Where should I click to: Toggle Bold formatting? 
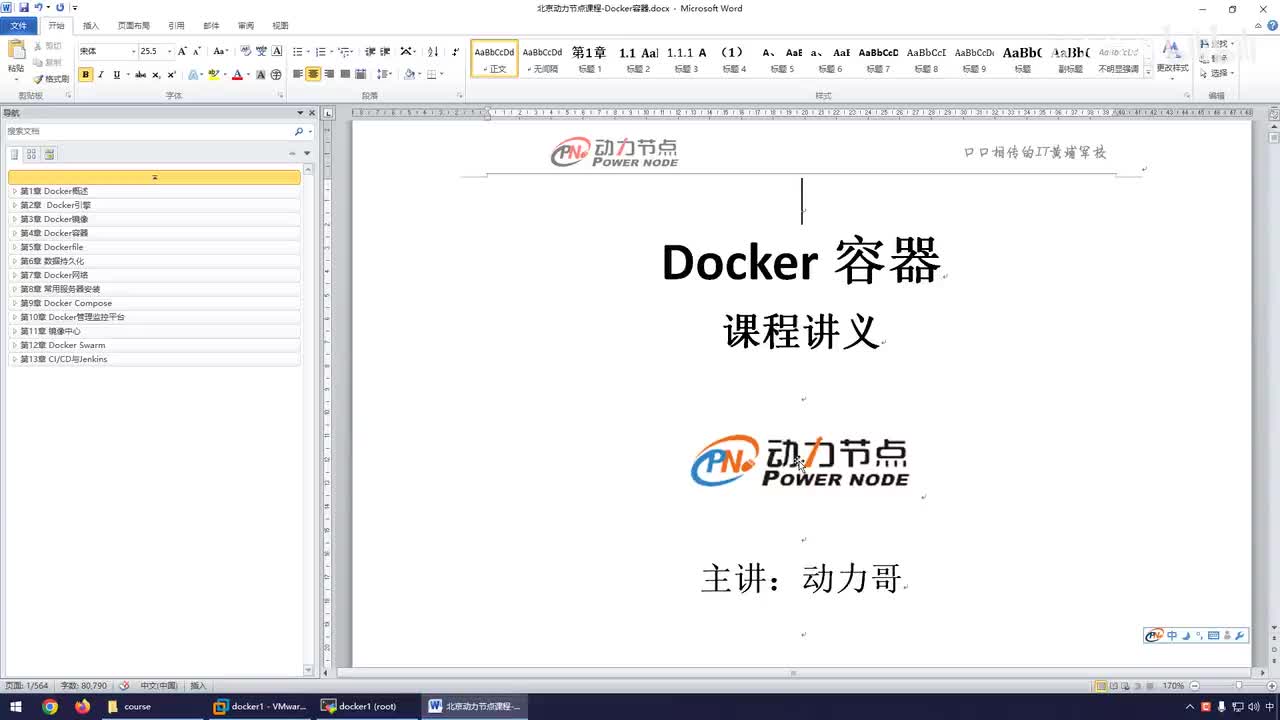pyautogui.click(x=85, y=74)
